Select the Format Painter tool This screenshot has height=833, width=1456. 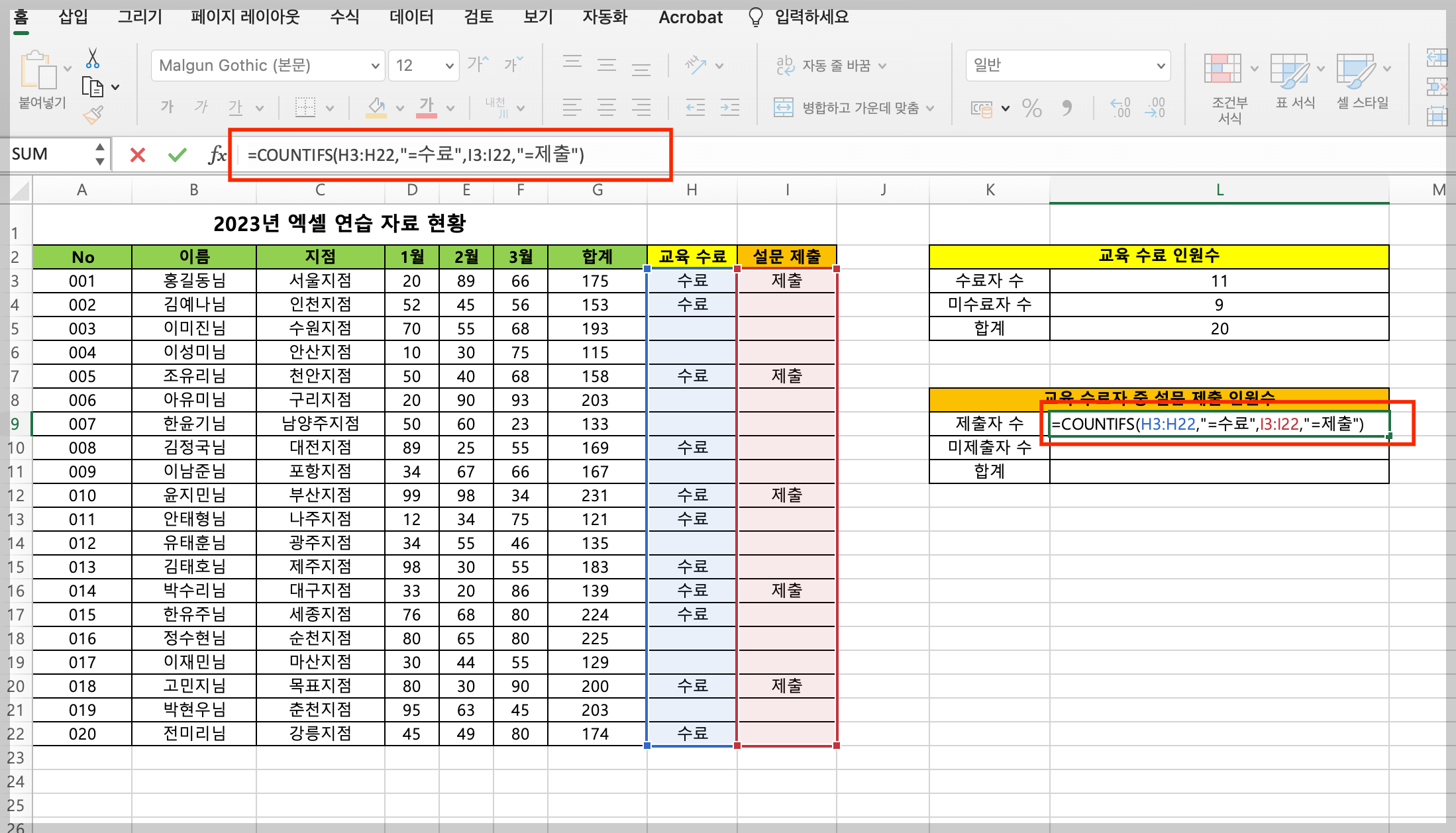(x=93, y=114)
